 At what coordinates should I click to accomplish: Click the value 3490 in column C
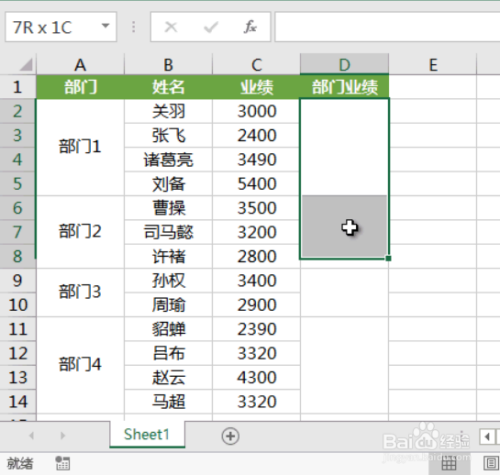pos(256,160)
